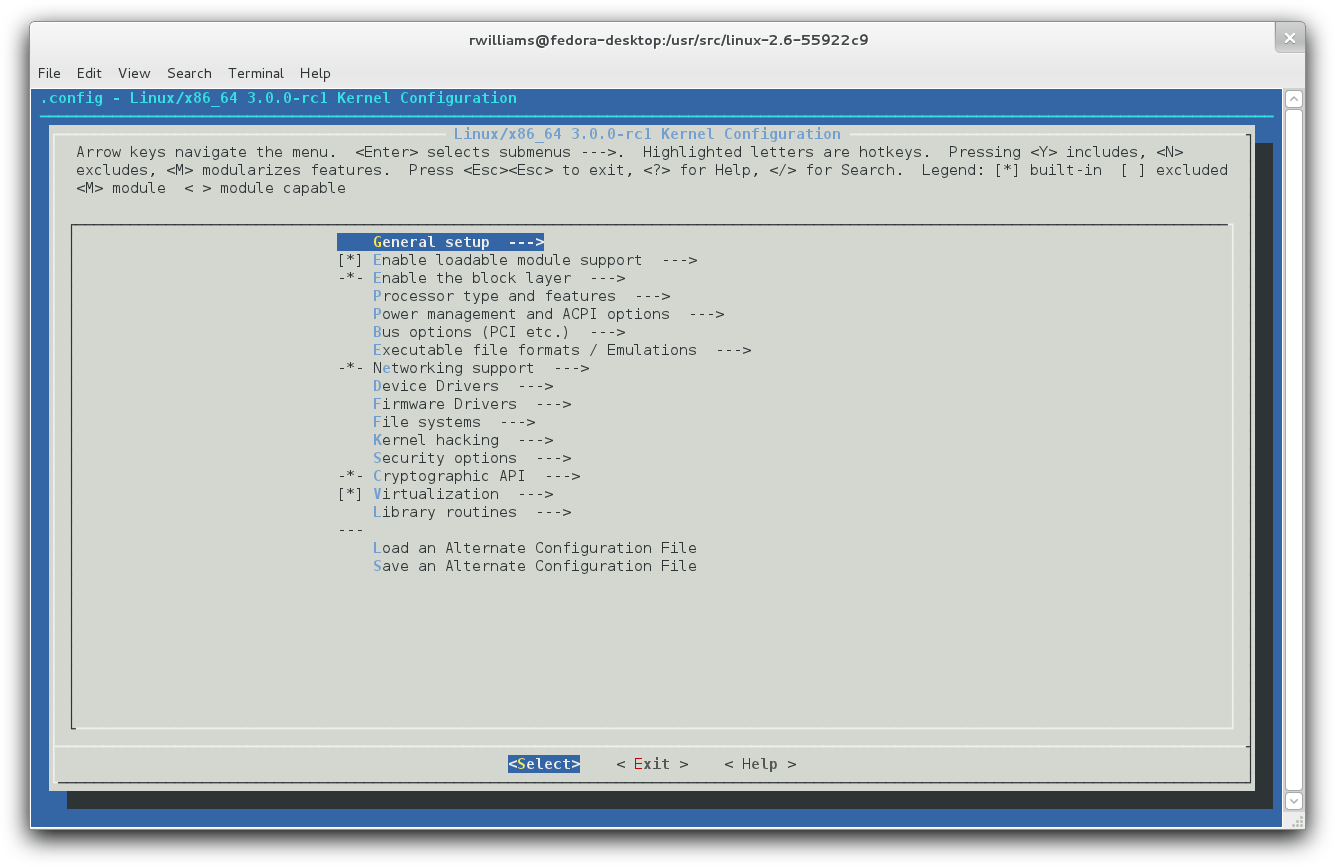Select the Virtualization entry text

436,494
